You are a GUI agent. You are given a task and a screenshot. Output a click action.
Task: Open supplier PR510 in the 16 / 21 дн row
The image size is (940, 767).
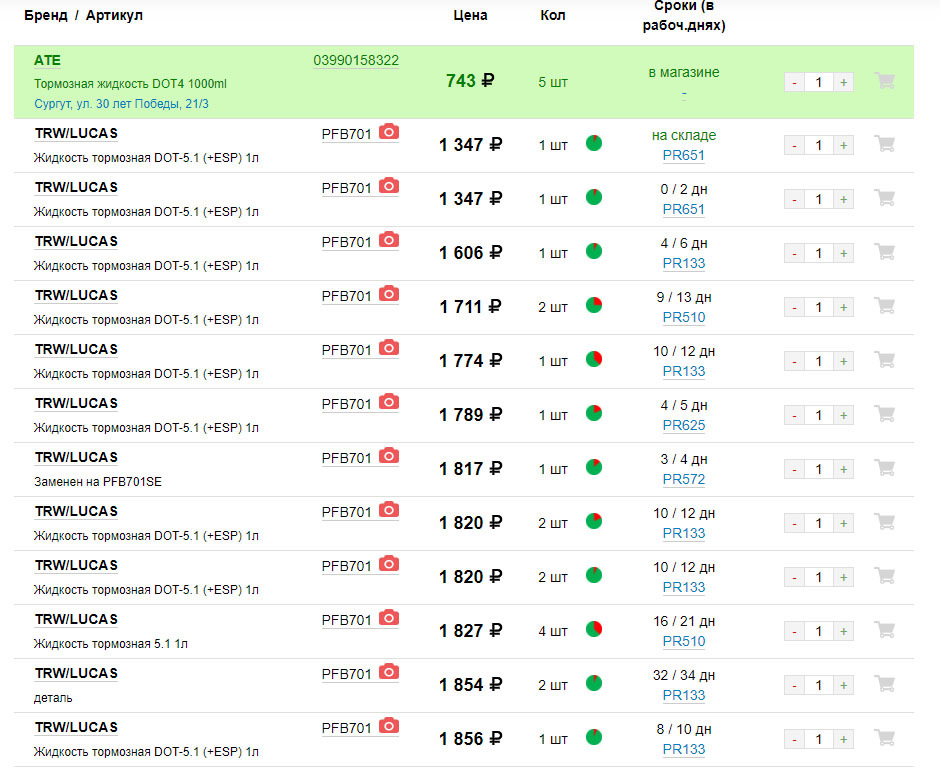pyautogui.click(x=683, y=641)
